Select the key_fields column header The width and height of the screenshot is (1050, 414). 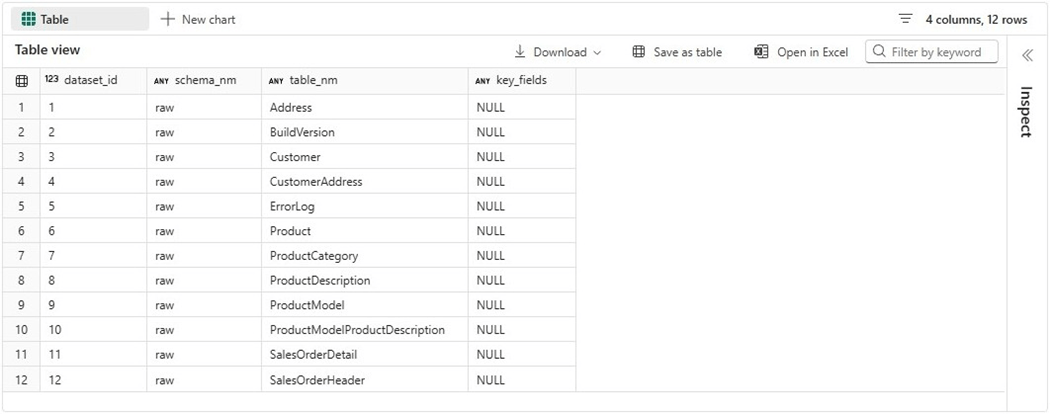click(x=521, y=81)
